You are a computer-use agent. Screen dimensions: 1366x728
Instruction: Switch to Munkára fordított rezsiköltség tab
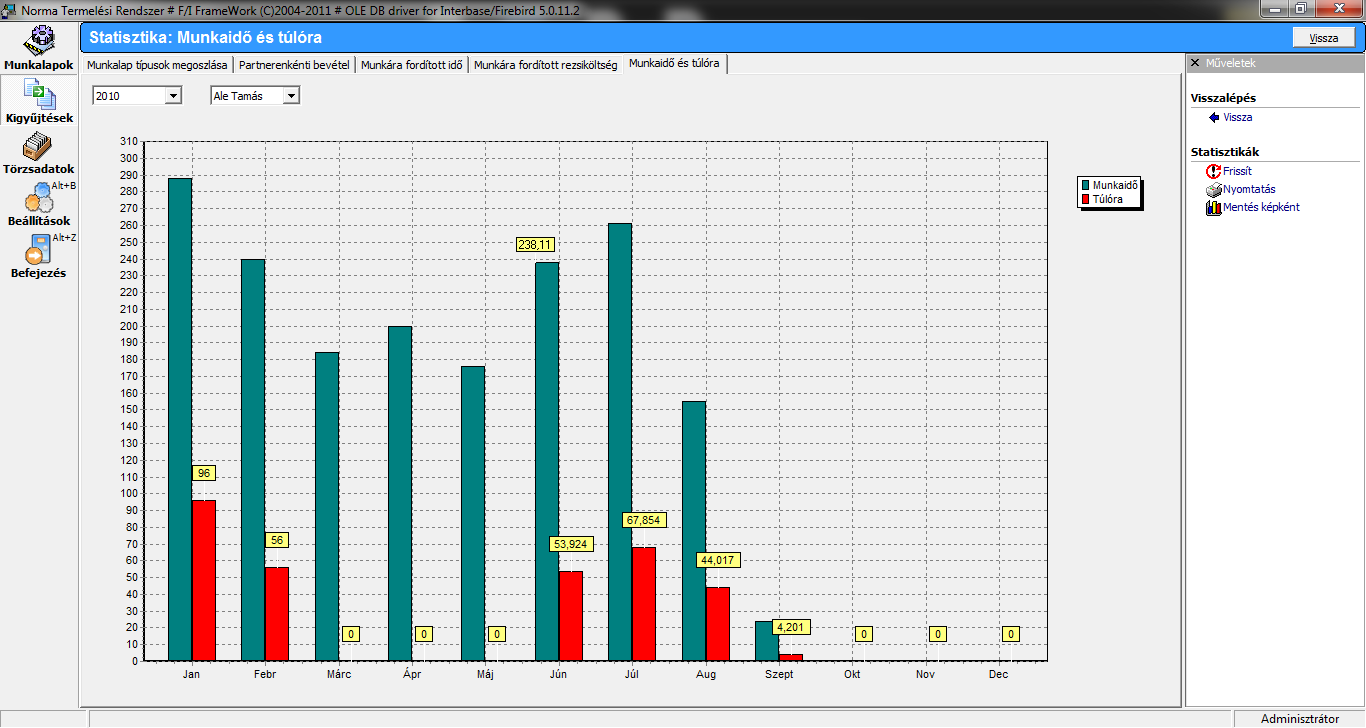point(546,65)
